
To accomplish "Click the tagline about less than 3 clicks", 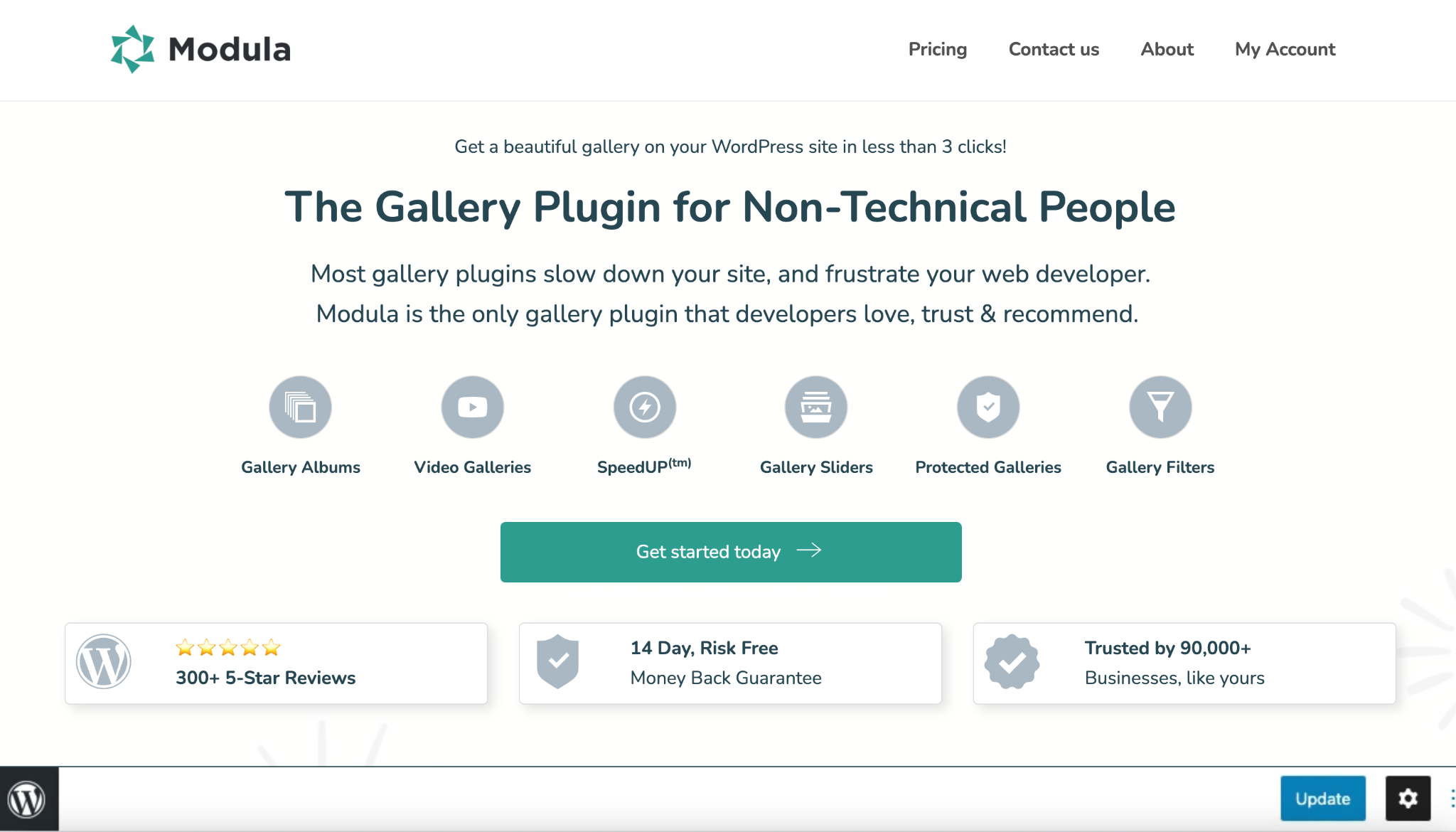I will coord(730,146).
